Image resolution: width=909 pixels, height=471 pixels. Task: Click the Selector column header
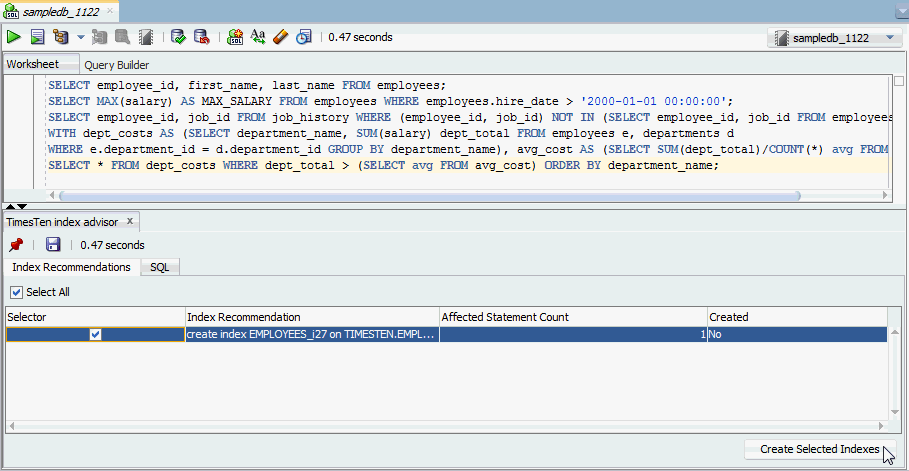coord(95,317)
